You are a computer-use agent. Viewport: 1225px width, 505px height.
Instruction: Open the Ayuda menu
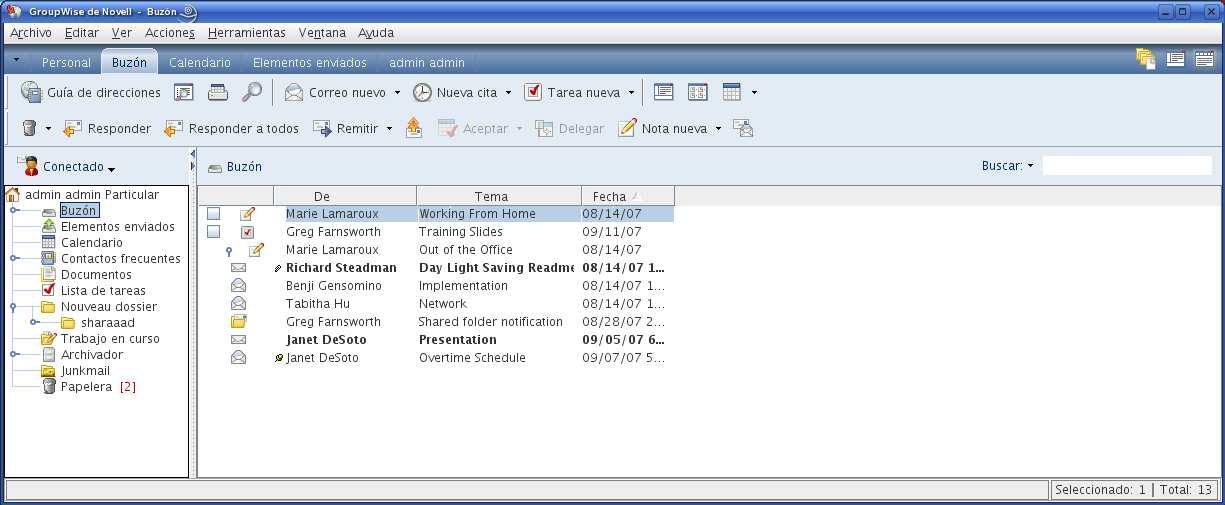pos(376,33)
